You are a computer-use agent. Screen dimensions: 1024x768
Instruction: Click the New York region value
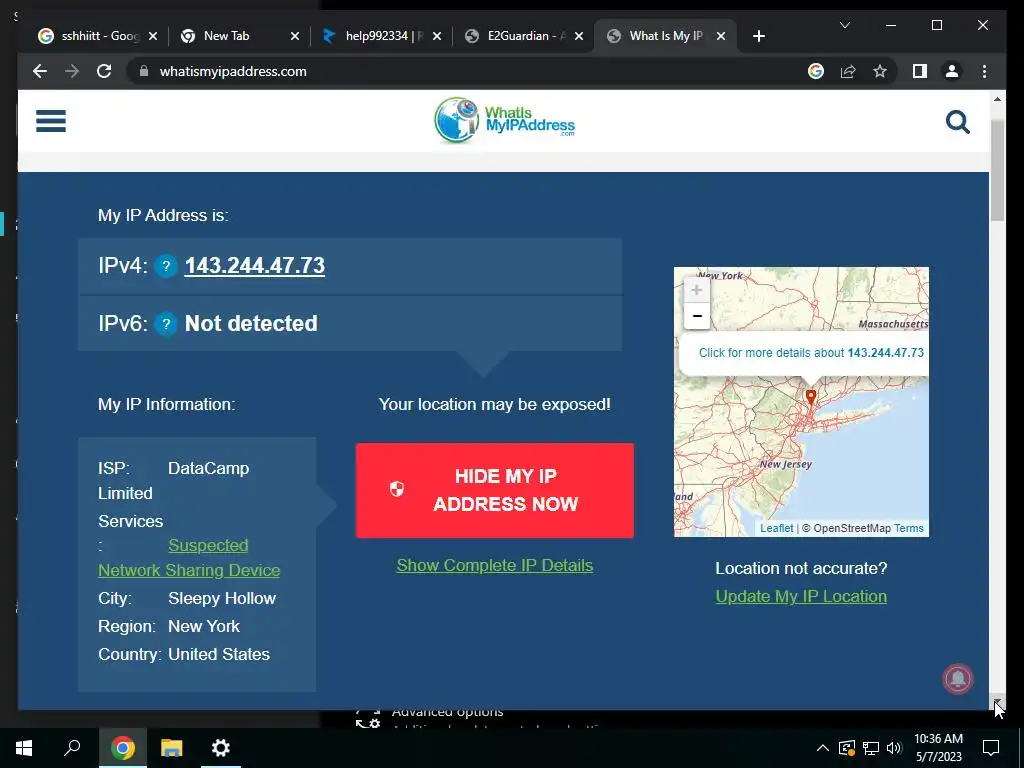coord(204,626)
